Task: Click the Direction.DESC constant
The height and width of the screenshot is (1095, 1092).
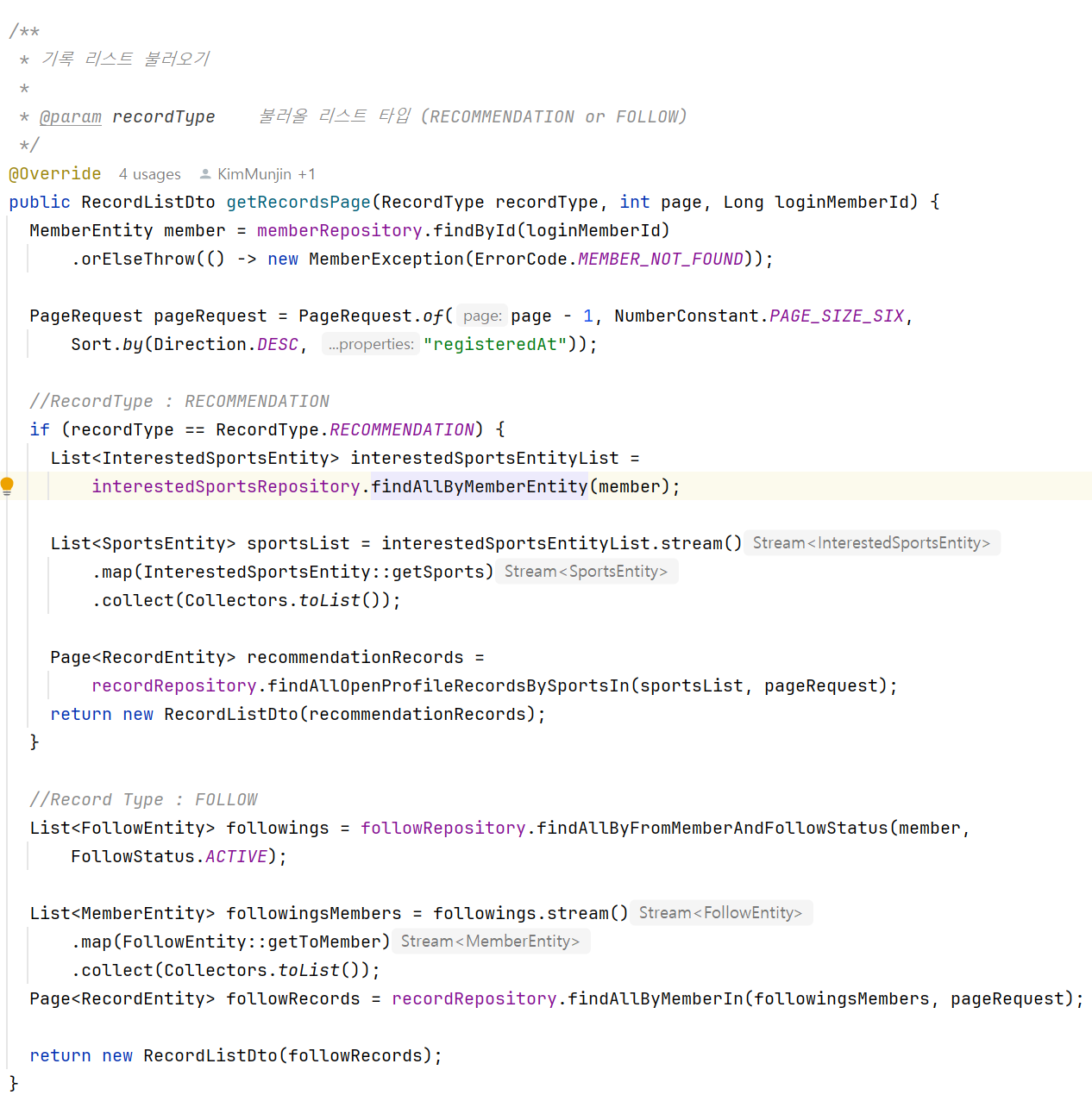Action: pos(278,344)
